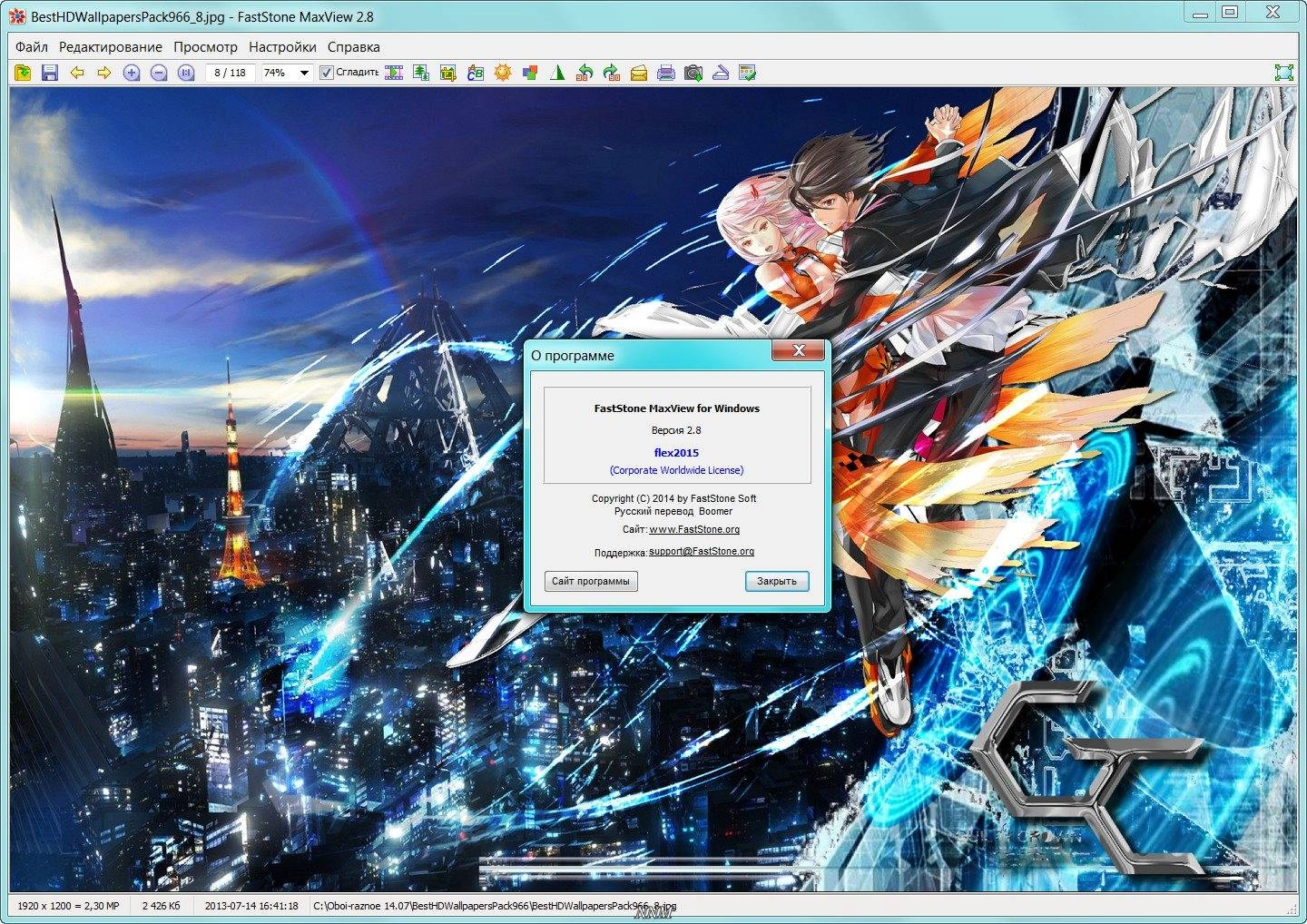Click the Сайт программы button

tap(591, 581)
